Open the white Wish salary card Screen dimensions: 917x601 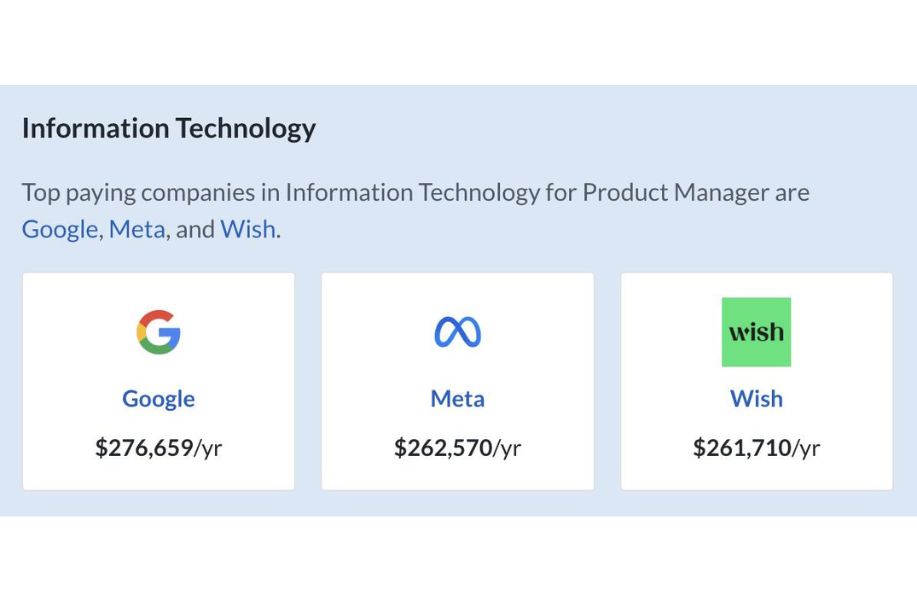[x=757, y=381]
